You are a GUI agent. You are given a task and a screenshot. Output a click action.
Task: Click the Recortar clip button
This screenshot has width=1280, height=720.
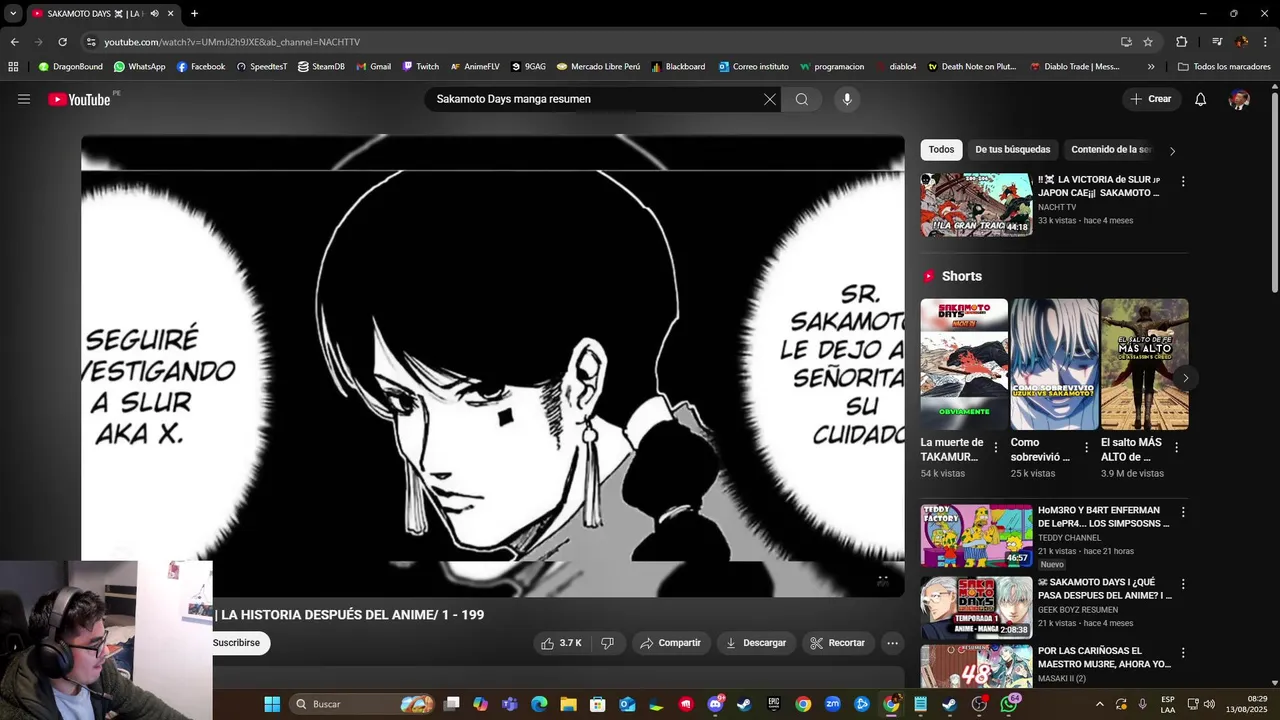(837, 643)
